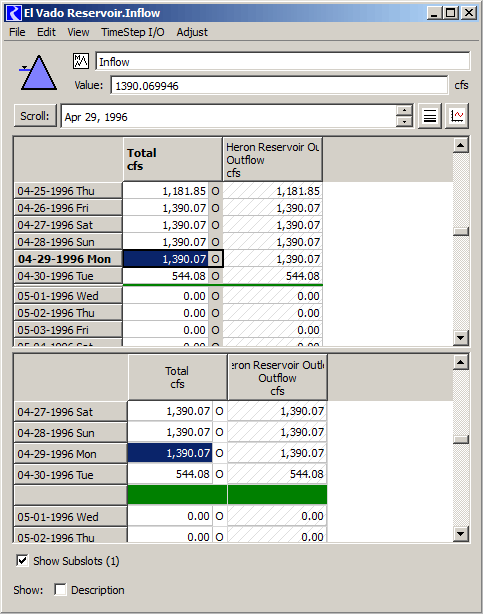Viewport: 483px width, 614px height.
Task: Click the lower table scrollbar thumb
Action: coord(461,439)
